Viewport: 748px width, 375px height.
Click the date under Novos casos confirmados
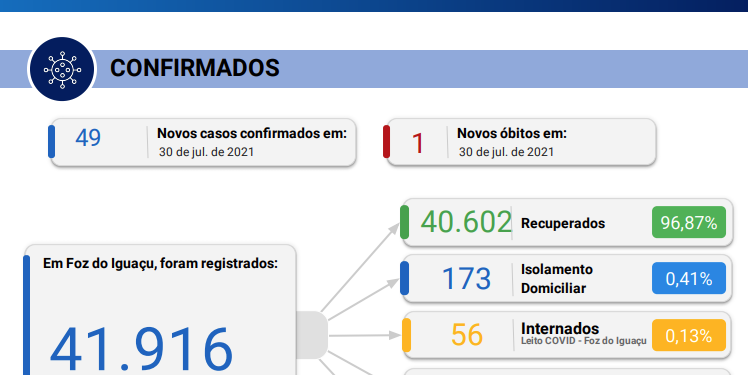click(206, 152)
